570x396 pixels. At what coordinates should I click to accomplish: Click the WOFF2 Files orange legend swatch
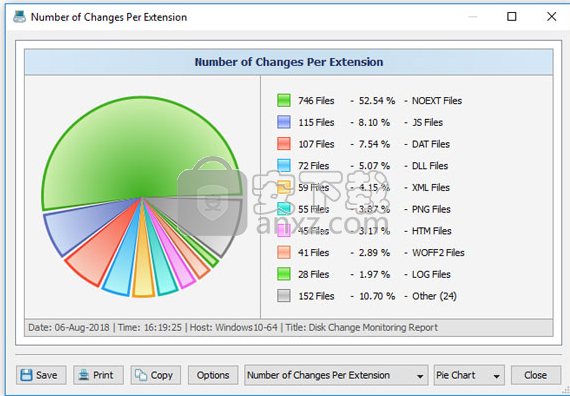(x=284, y=252)
